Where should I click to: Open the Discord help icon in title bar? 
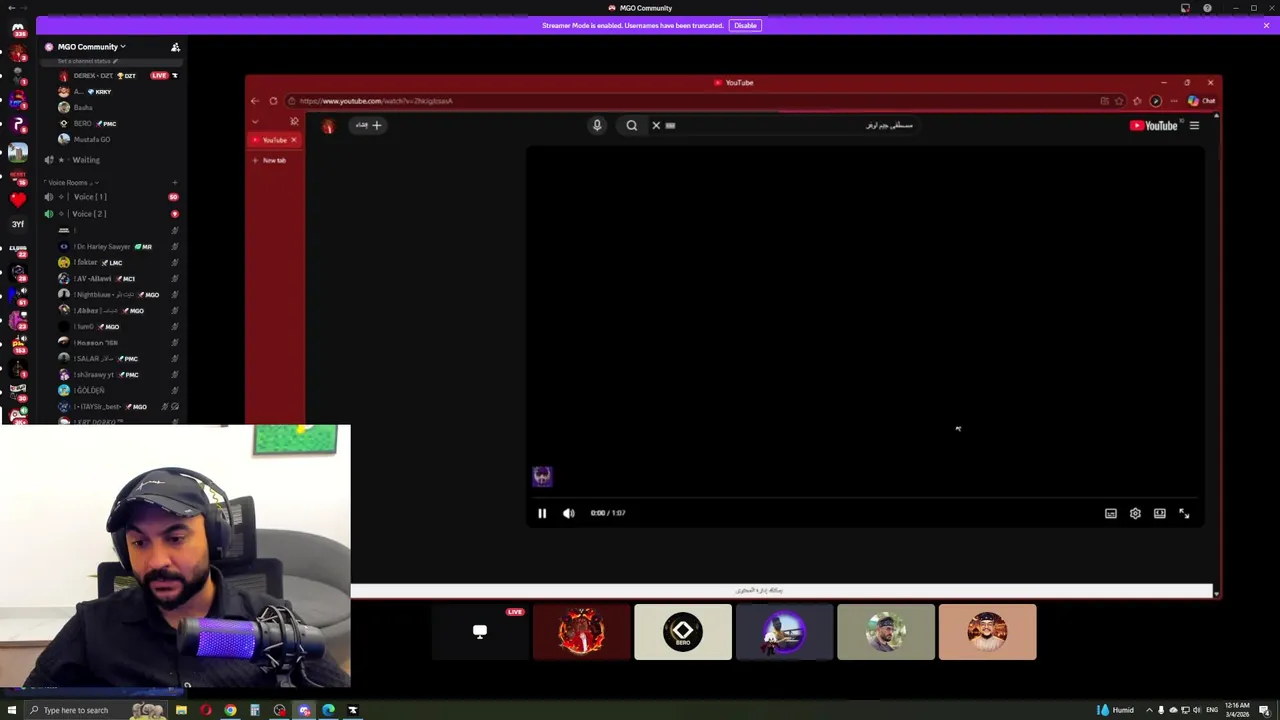coord(1207,8)
